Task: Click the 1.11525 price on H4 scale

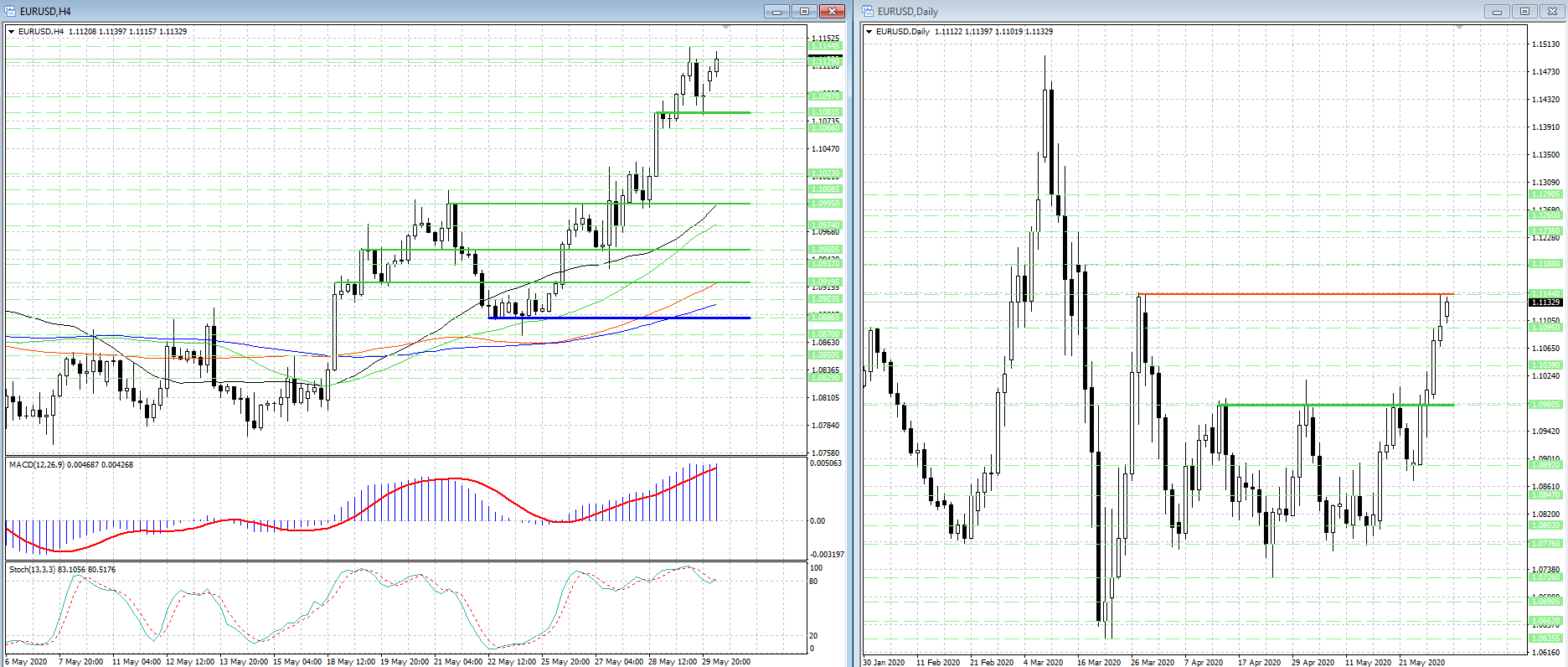Action: 825,39
